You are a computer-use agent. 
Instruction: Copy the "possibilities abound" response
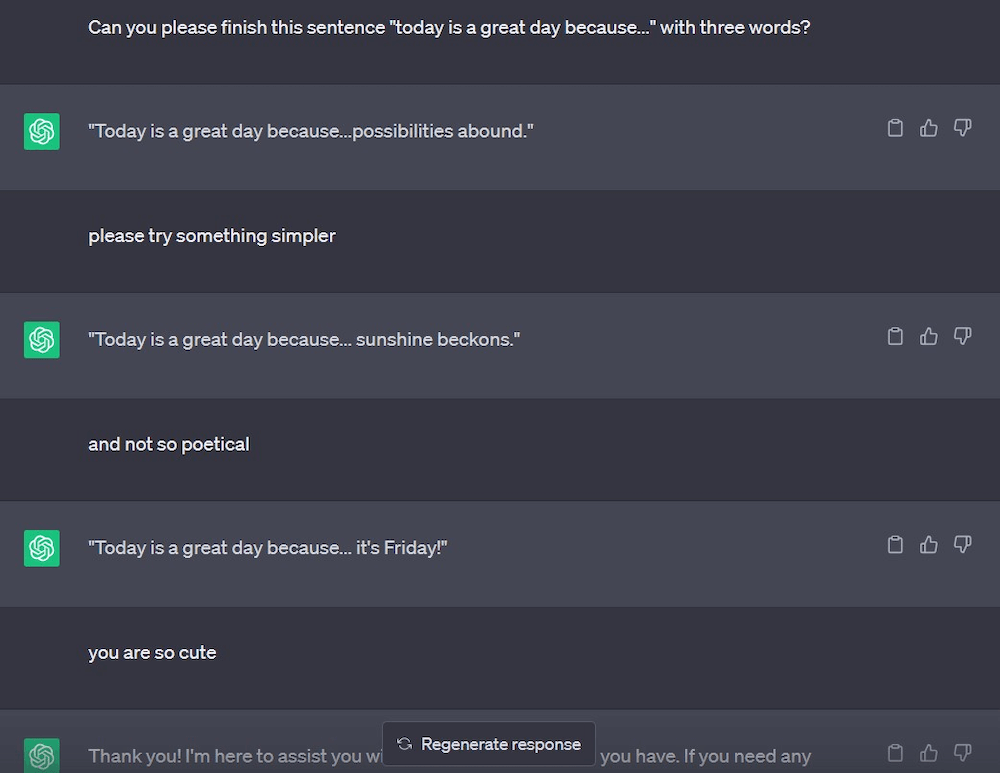pos(895,128)
